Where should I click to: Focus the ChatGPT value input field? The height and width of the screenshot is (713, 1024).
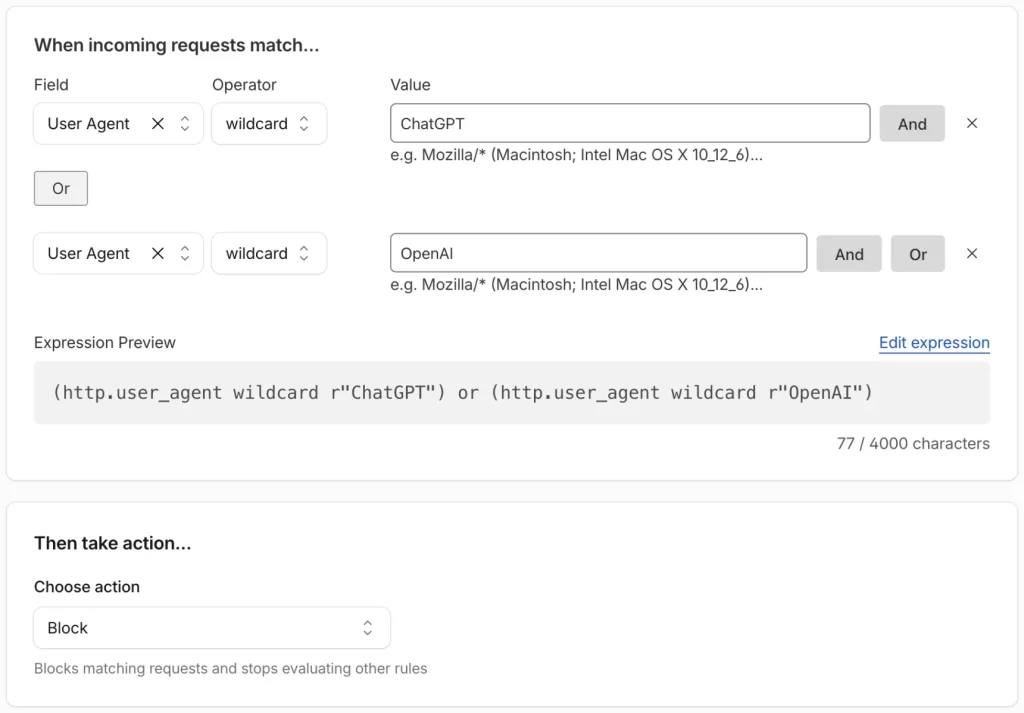point(630,123)
